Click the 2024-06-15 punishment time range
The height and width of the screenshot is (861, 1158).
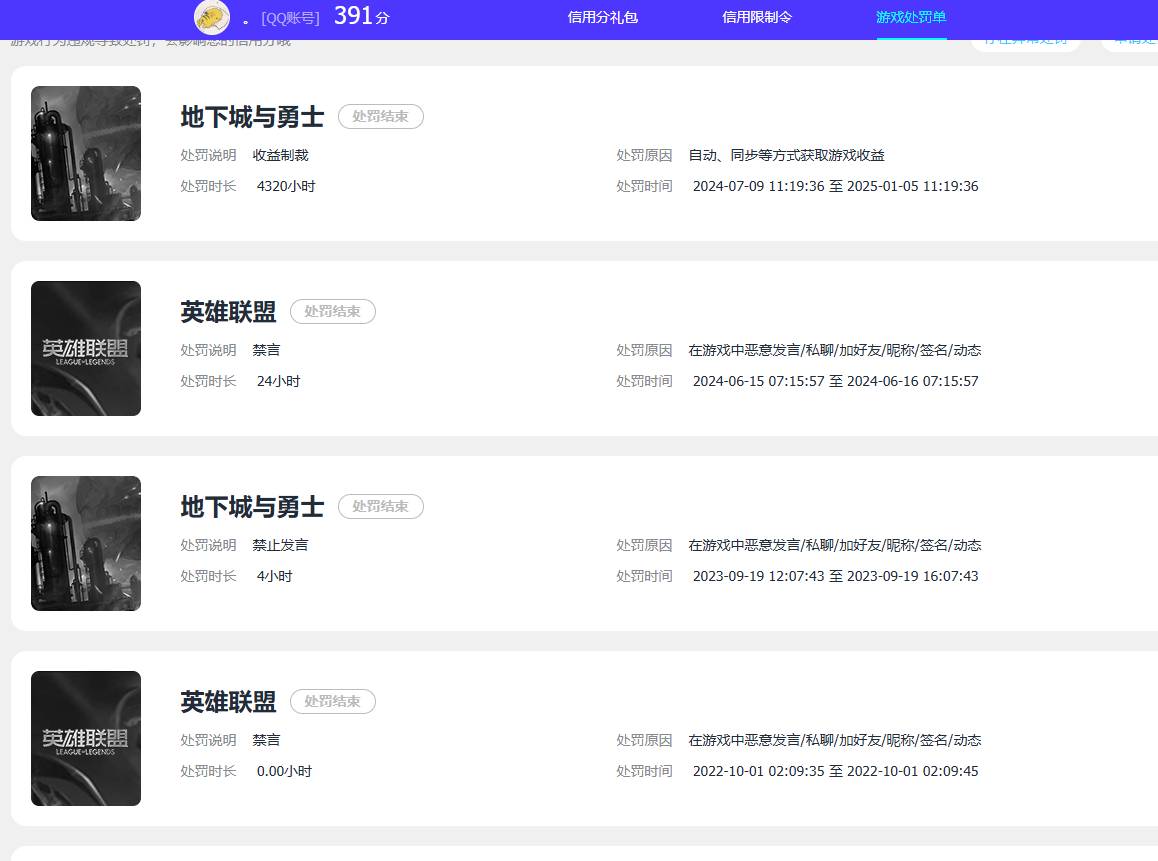835,381
